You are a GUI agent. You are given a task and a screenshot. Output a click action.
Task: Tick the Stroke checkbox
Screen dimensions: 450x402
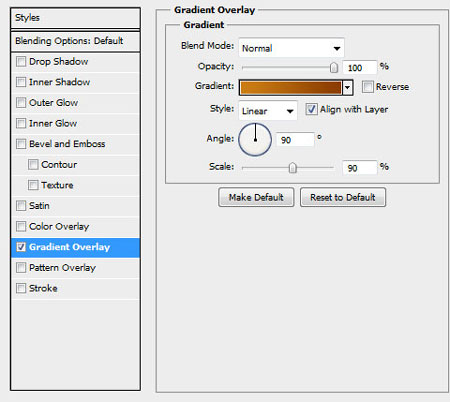pos(21,288)
